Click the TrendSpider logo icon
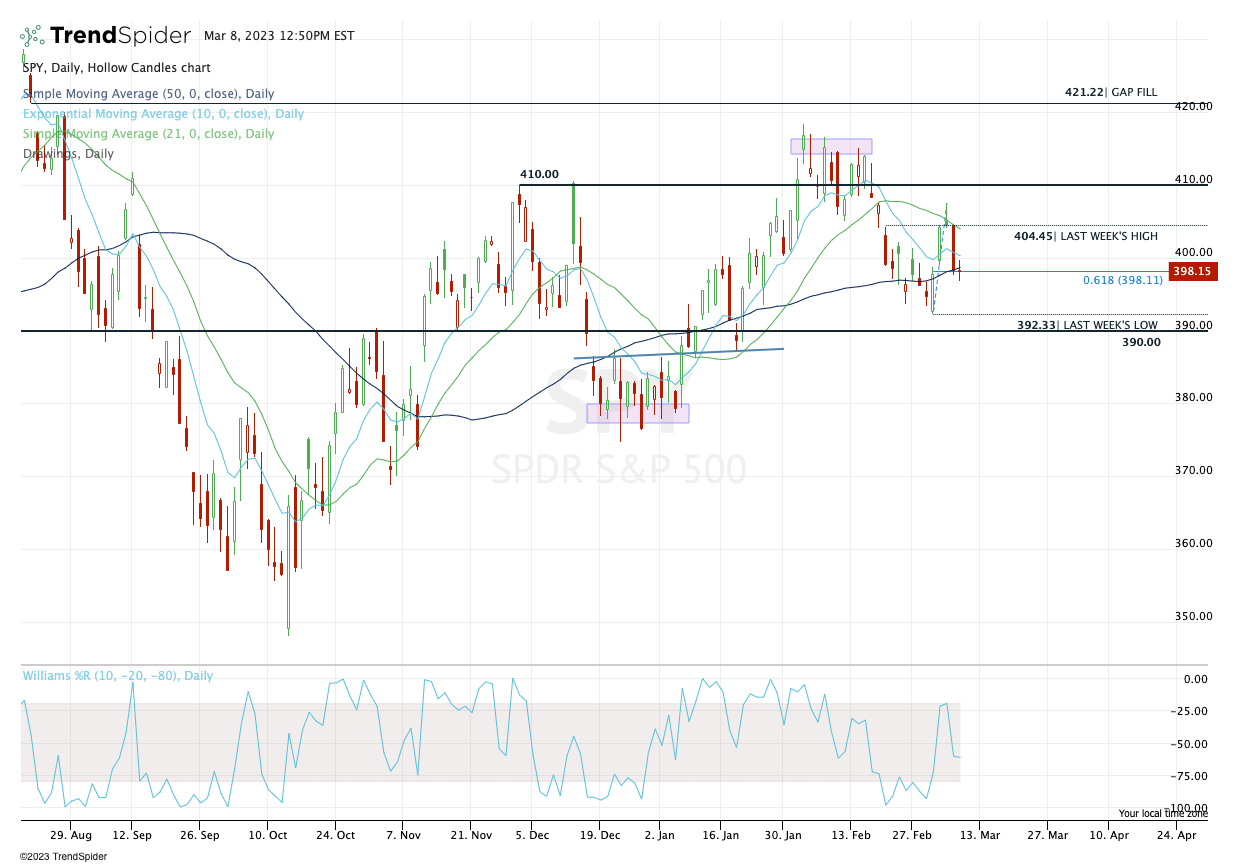 [x=32, y=37]
